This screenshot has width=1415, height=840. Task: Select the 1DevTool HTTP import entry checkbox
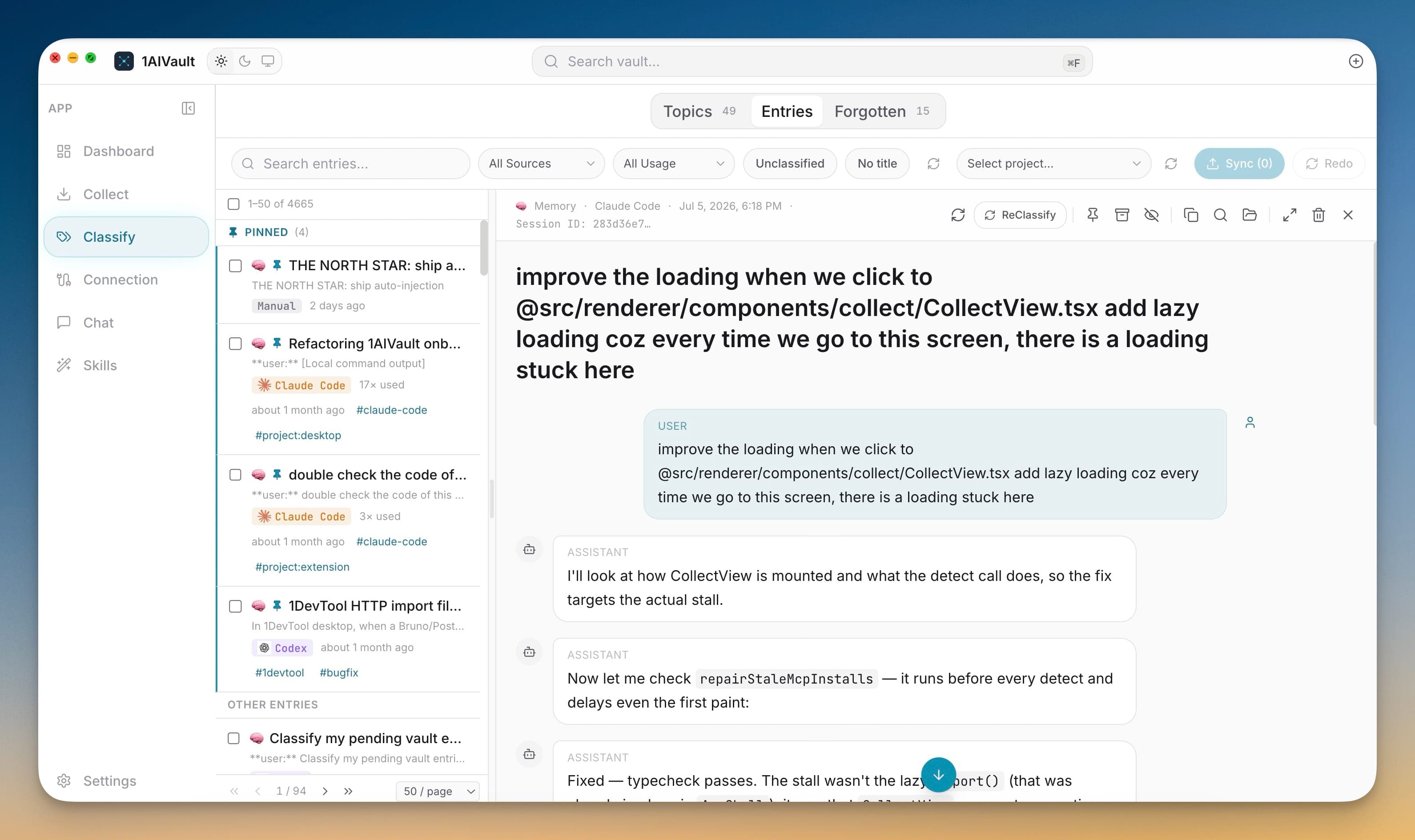235,606
